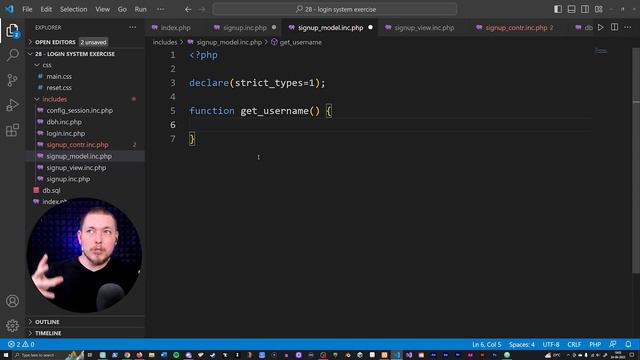
Task: Show more menus with the ellipsis
Action: 161,9
